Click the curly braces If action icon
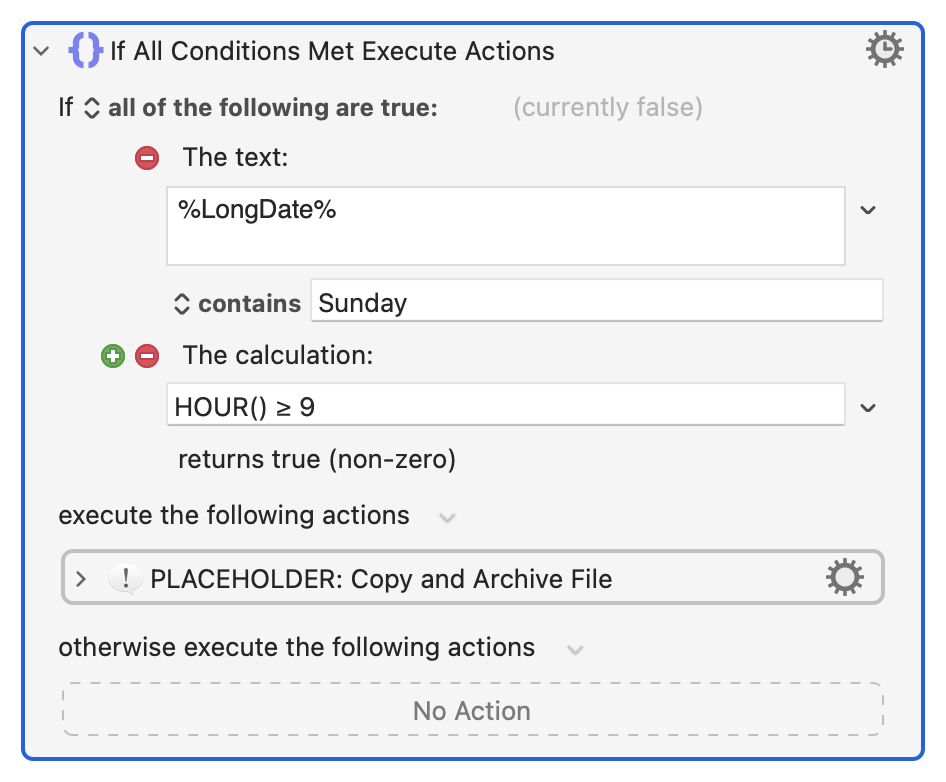Image resolution: width=946 pixels, height=782 pixels. 85,50
